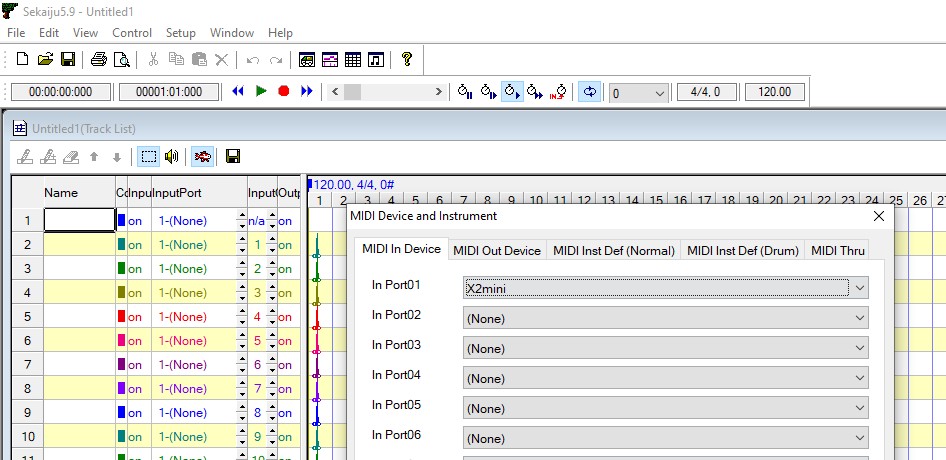Image resolution: width=946 pixels, height=460 pixels.
Task: Step InputPort value for track 4
Action: (x=242, y=293)
